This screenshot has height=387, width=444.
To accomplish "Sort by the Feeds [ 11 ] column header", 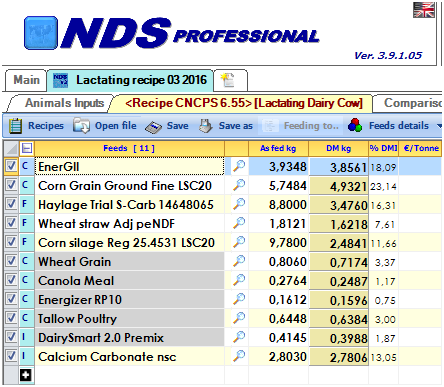I will point(129,148).
